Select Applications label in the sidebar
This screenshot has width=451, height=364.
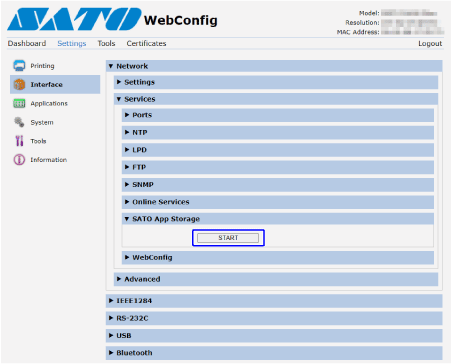49,103
